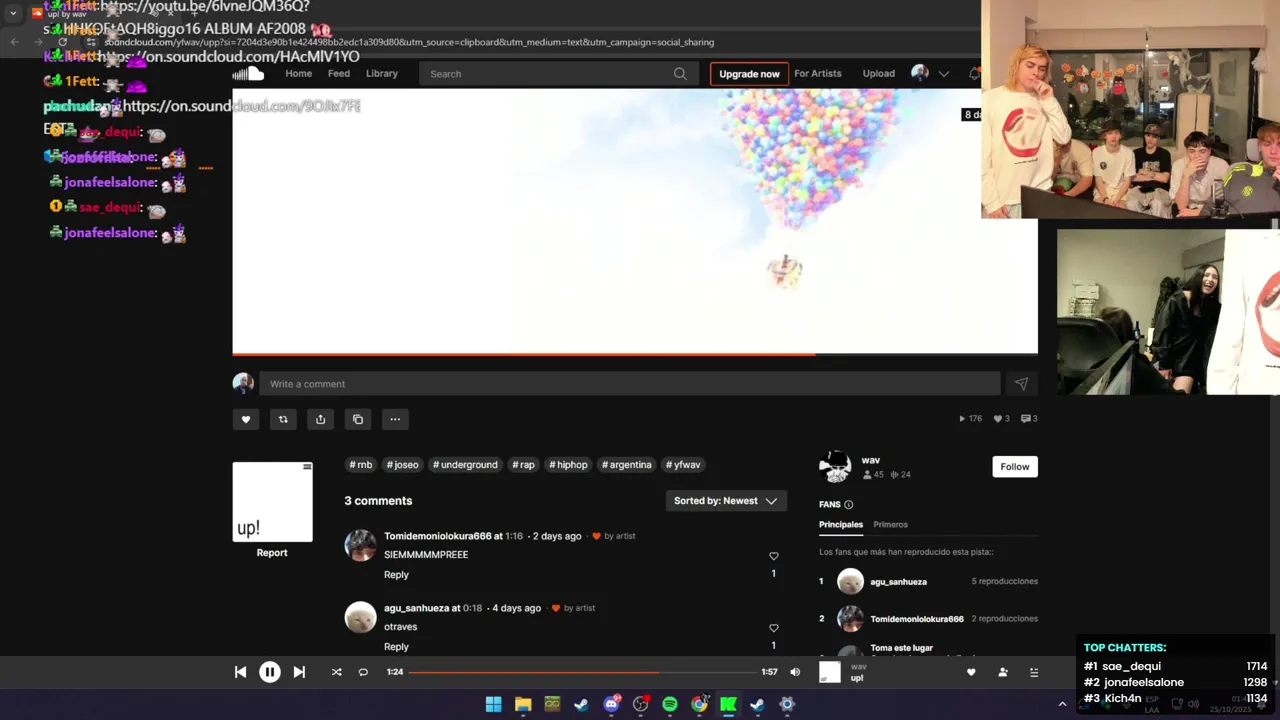
Task: Toggle shuffle in player bar
Action: (336, 672)
